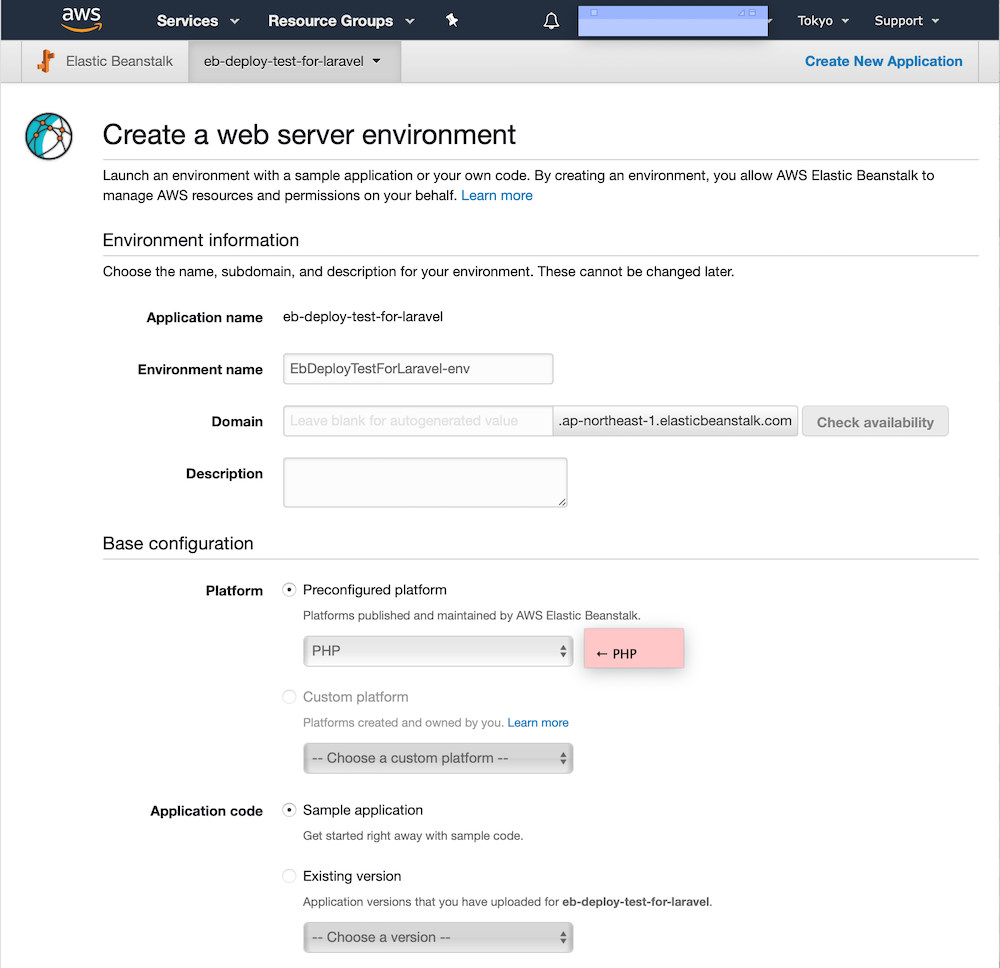The image size is (1000, 968).
Task: Click the pin shortcut icon in navbar
Action: pyautogui.click(x=451, y=19)
